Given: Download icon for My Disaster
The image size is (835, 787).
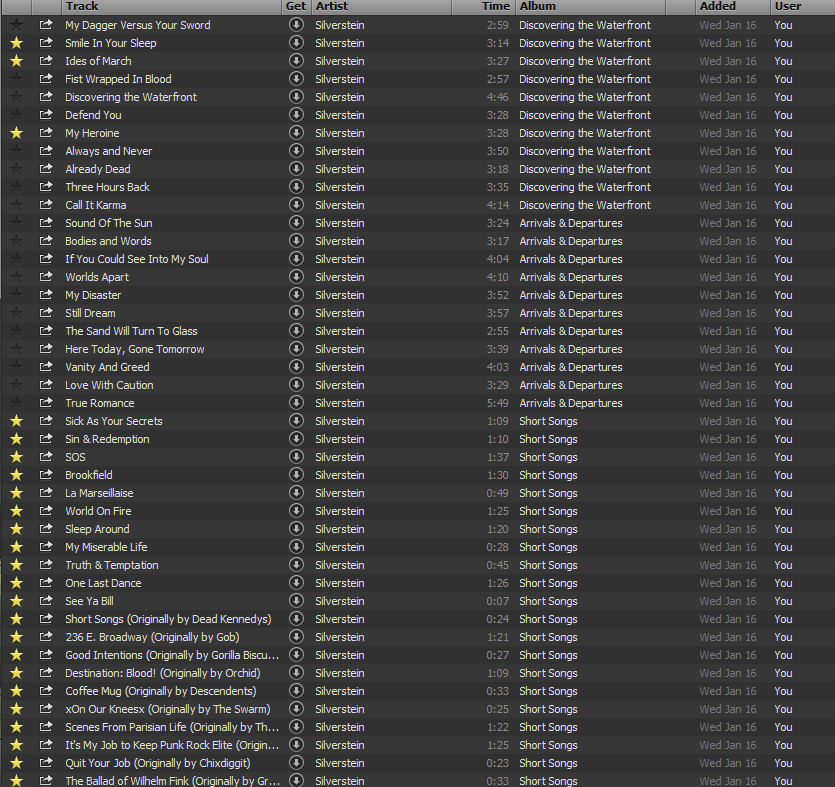Looking at the screenshot, I should tap(296, 294).
